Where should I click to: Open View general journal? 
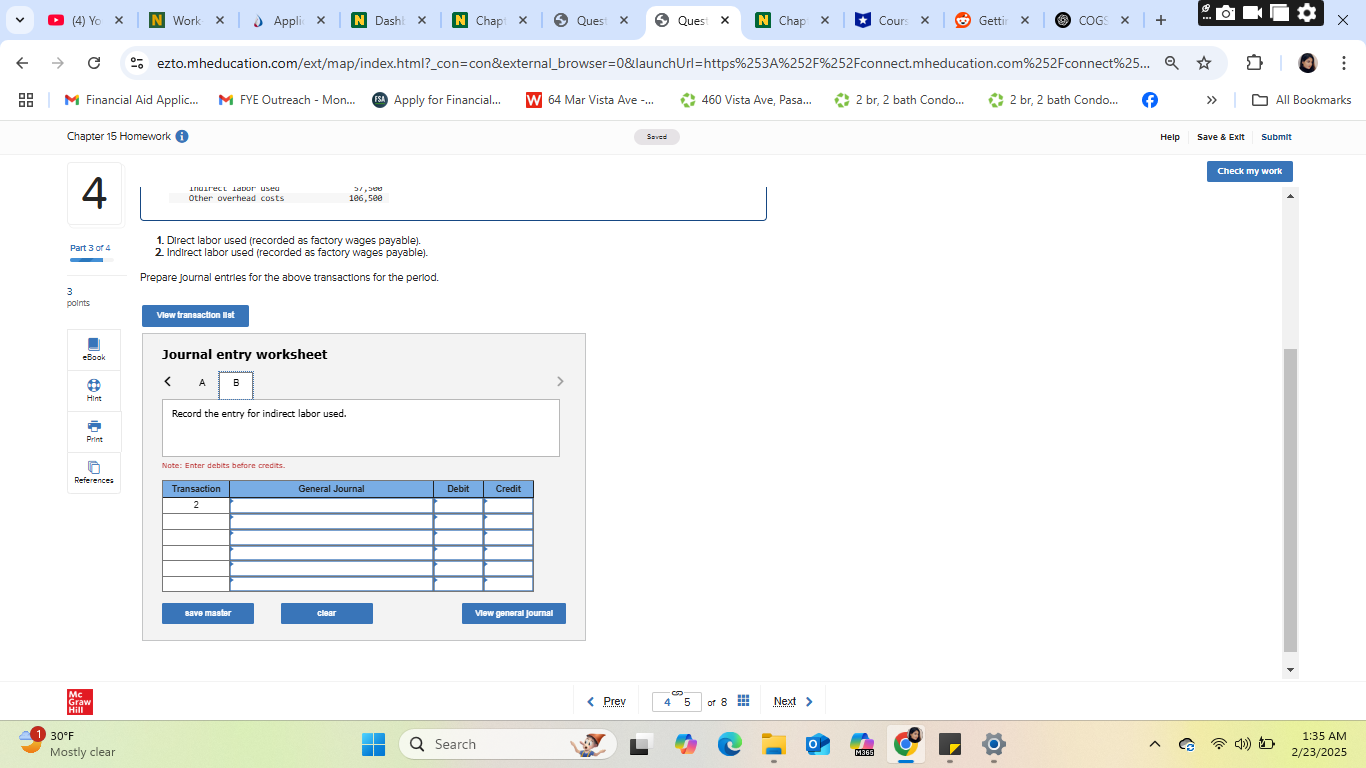pos(514,613)
